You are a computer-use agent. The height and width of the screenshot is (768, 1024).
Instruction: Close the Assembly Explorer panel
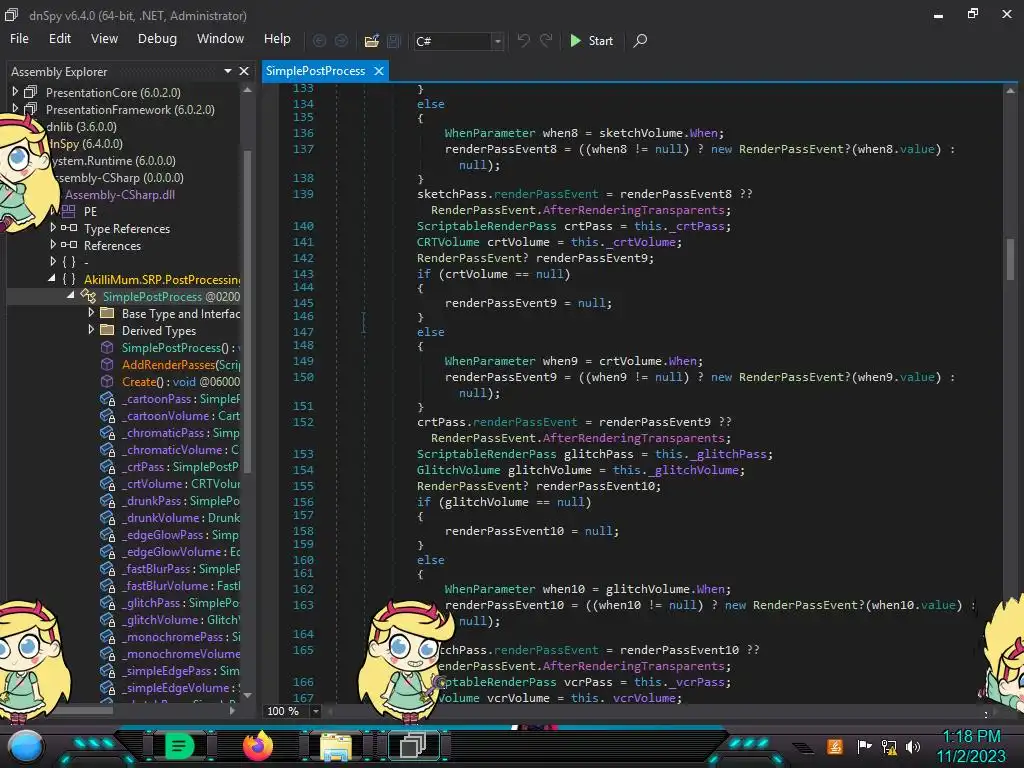pyautogui.click(x=244, y=71)
